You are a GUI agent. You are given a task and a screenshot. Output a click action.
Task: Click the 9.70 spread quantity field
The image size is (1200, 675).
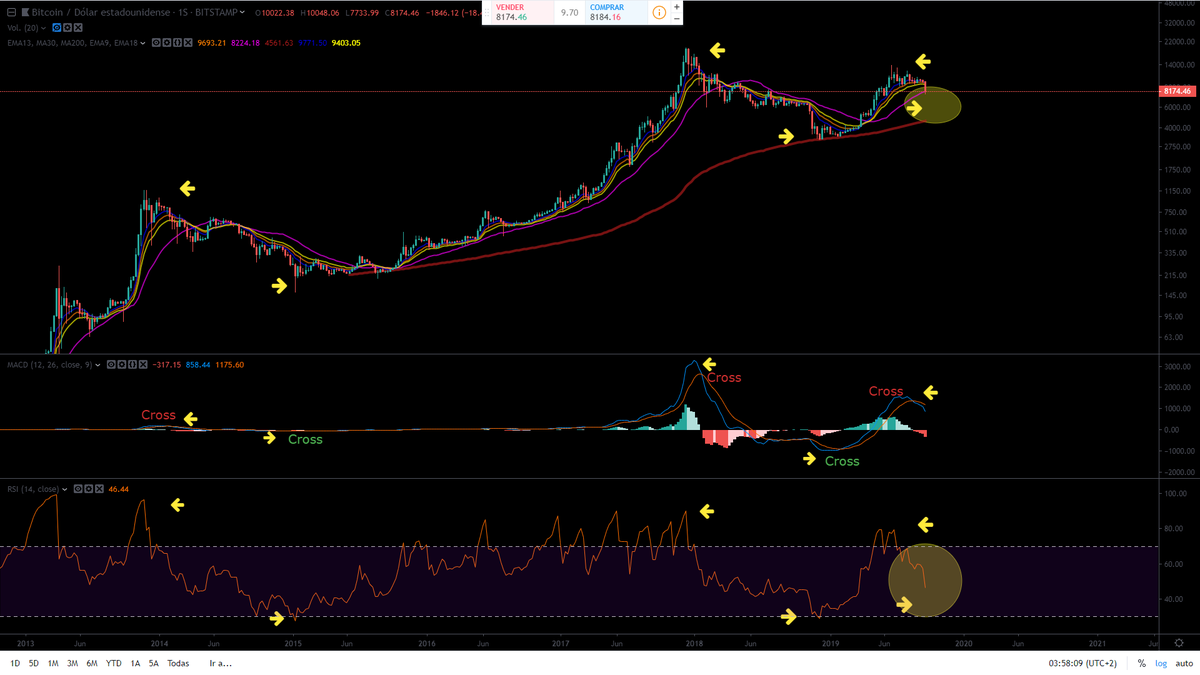coord(569,13)
